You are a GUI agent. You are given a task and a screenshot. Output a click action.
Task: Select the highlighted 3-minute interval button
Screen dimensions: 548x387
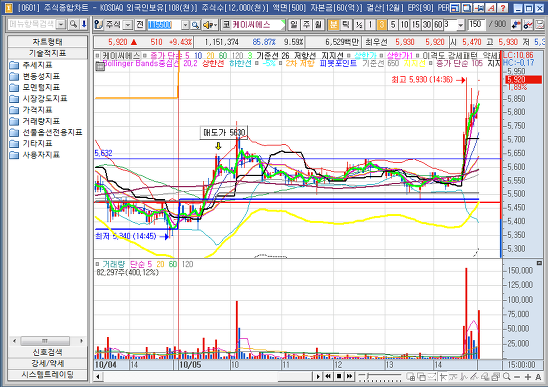(382, 25)
